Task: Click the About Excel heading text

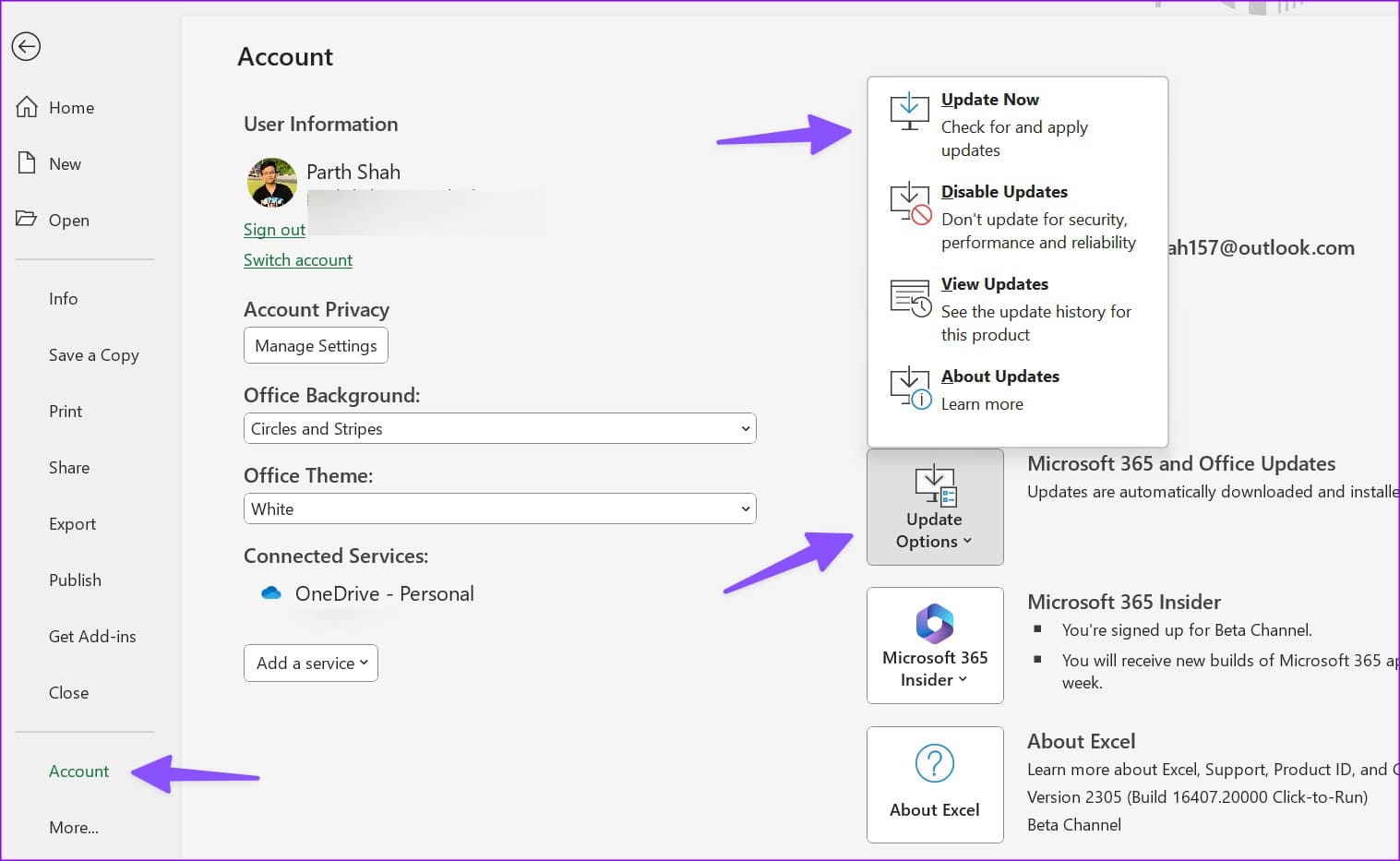Action: pos(1082,741)
